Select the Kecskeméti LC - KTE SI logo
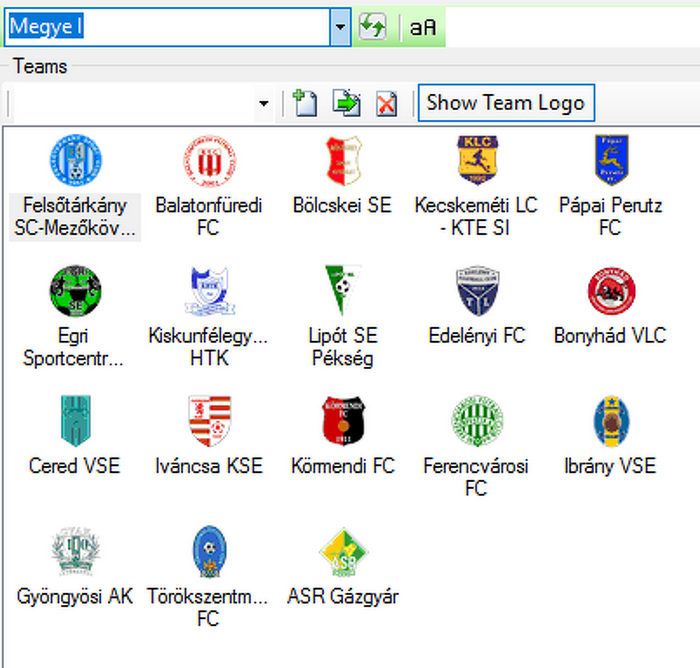Screen dimensions: 700x668 tap(477, 160)
